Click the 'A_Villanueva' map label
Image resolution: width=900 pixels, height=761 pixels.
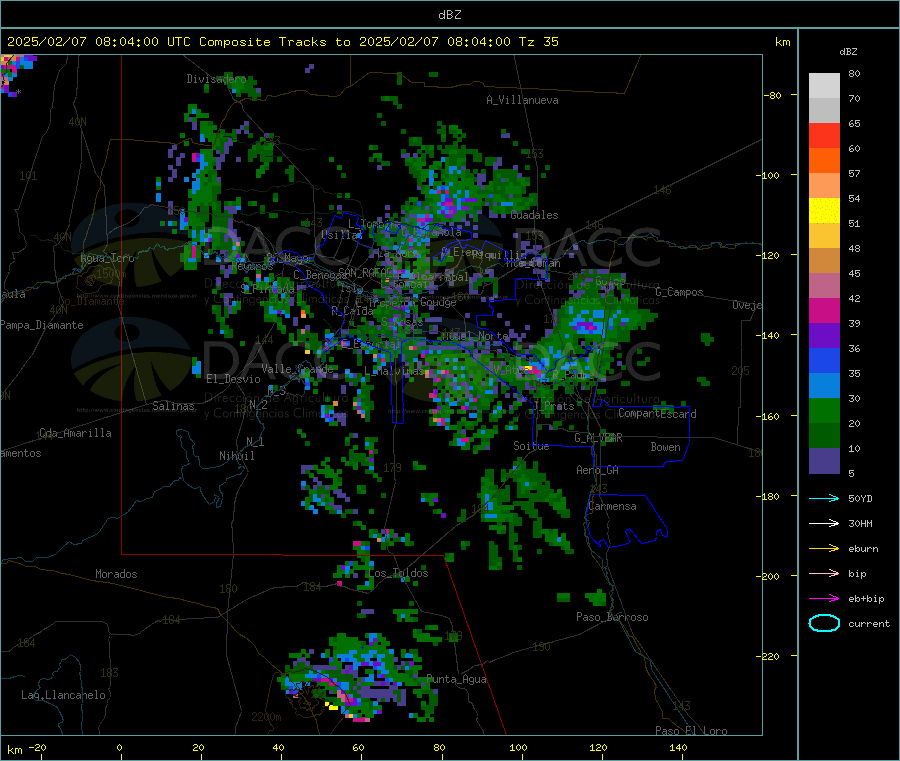522,100
